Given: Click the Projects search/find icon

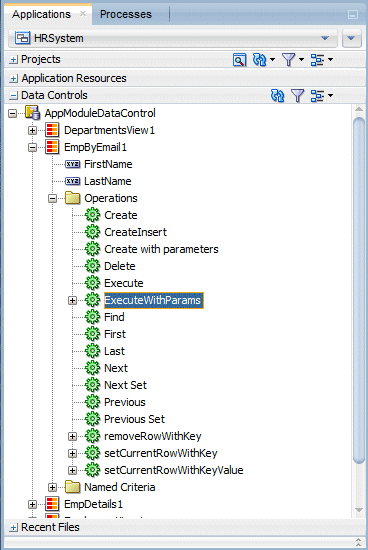Looking at the screenshot, I should click(x=239, y=60).
